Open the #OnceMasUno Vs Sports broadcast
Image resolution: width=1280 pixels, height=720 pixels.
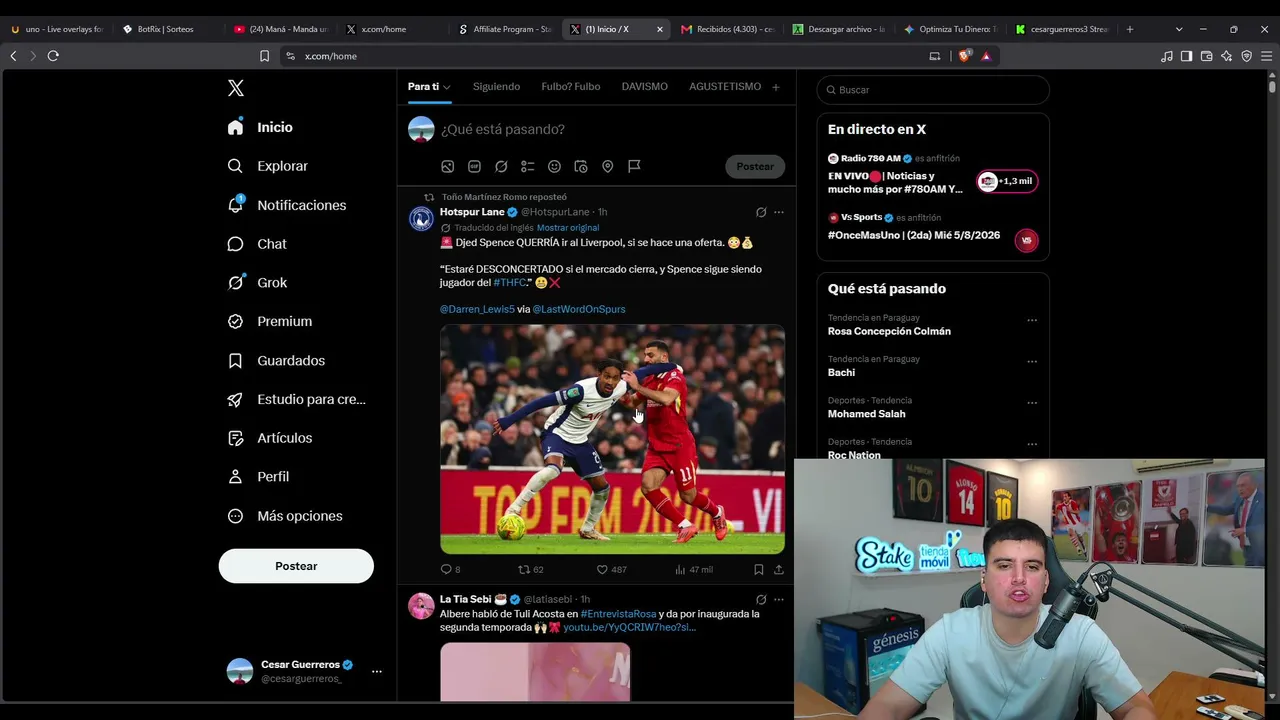933,229
